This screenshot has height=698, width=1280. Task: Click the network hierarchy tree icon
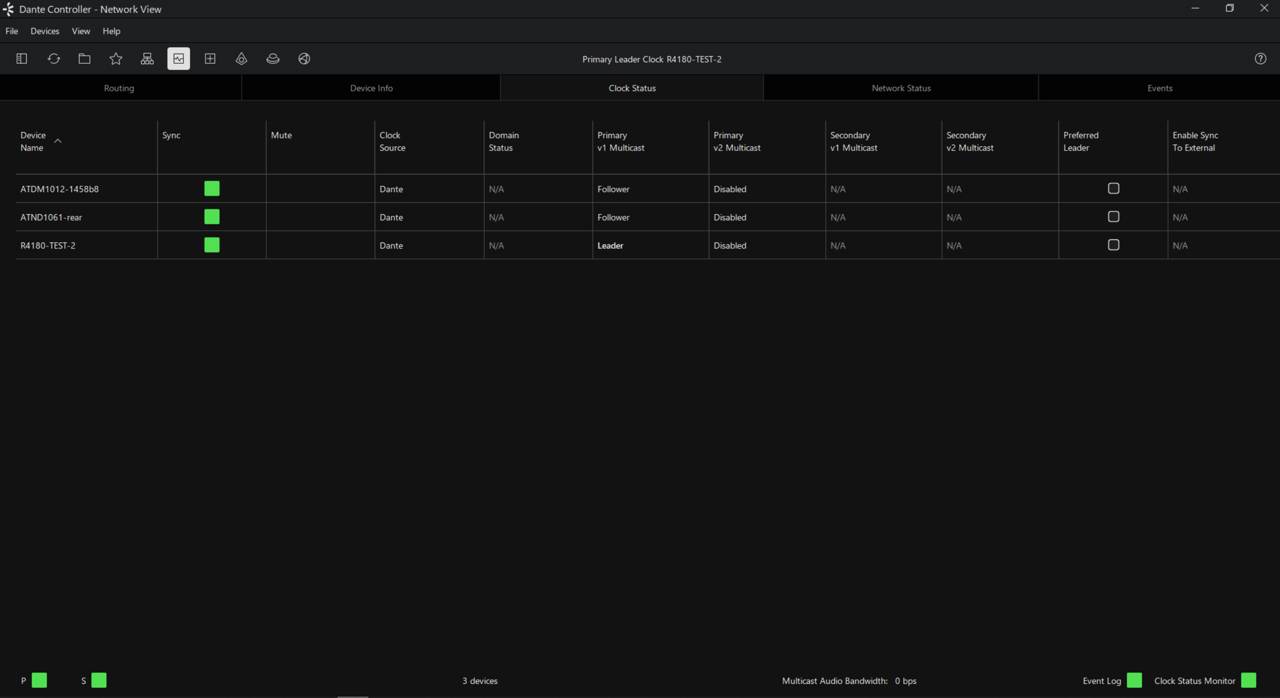147,59
